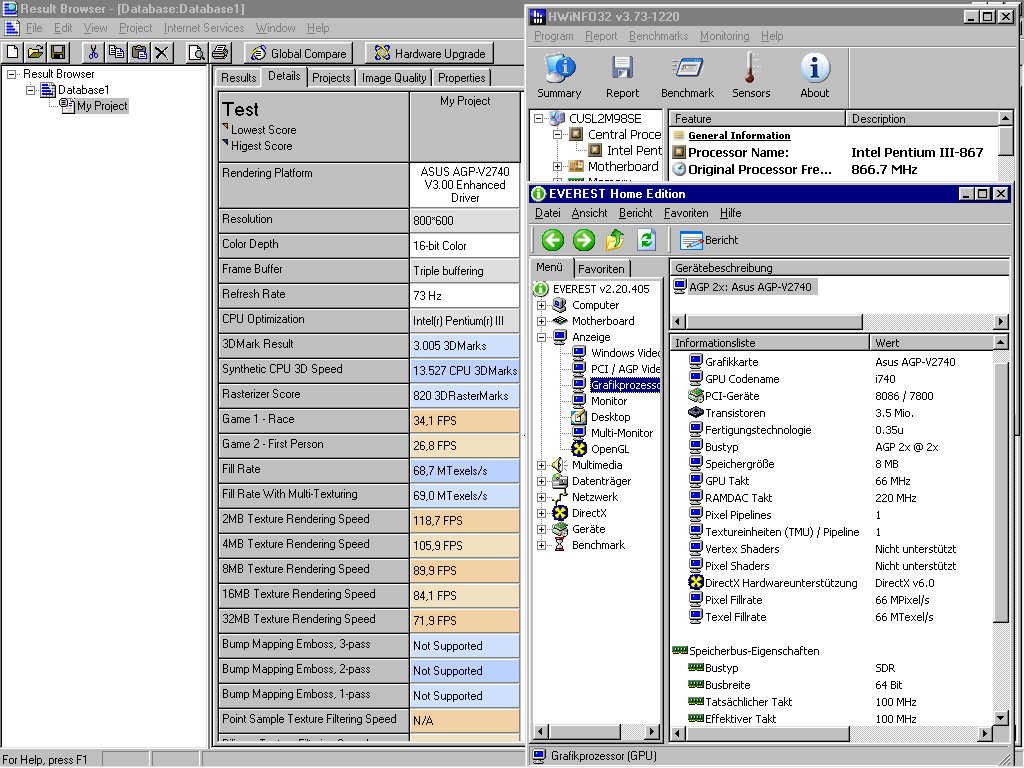
Task: Open Monitoring menu in HWiNFO32
Action: tap(724, 36)
